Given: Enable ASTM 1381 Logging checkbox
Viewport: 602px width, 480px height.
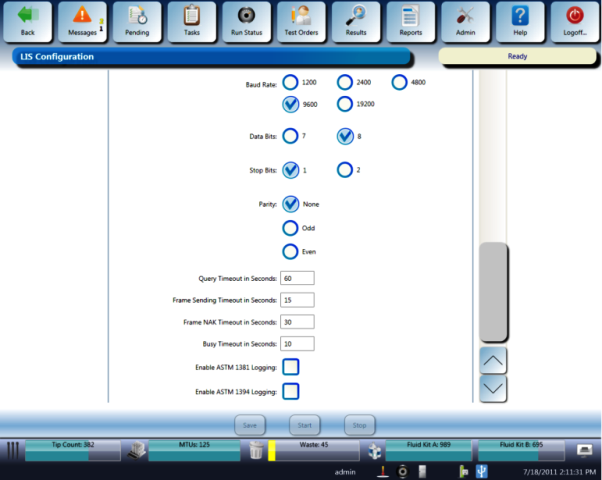Looking at the screenshot, I should click(x=291, y=367).
